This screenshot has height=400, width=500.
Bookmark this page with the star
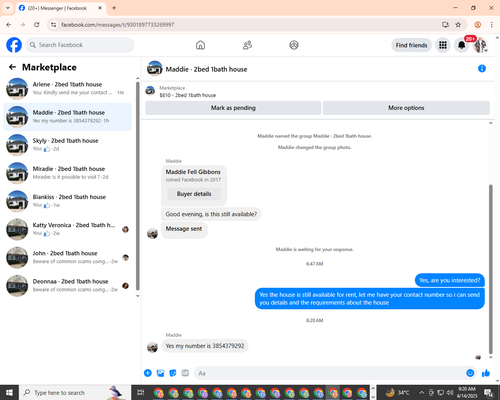click(x=458, y=25)
